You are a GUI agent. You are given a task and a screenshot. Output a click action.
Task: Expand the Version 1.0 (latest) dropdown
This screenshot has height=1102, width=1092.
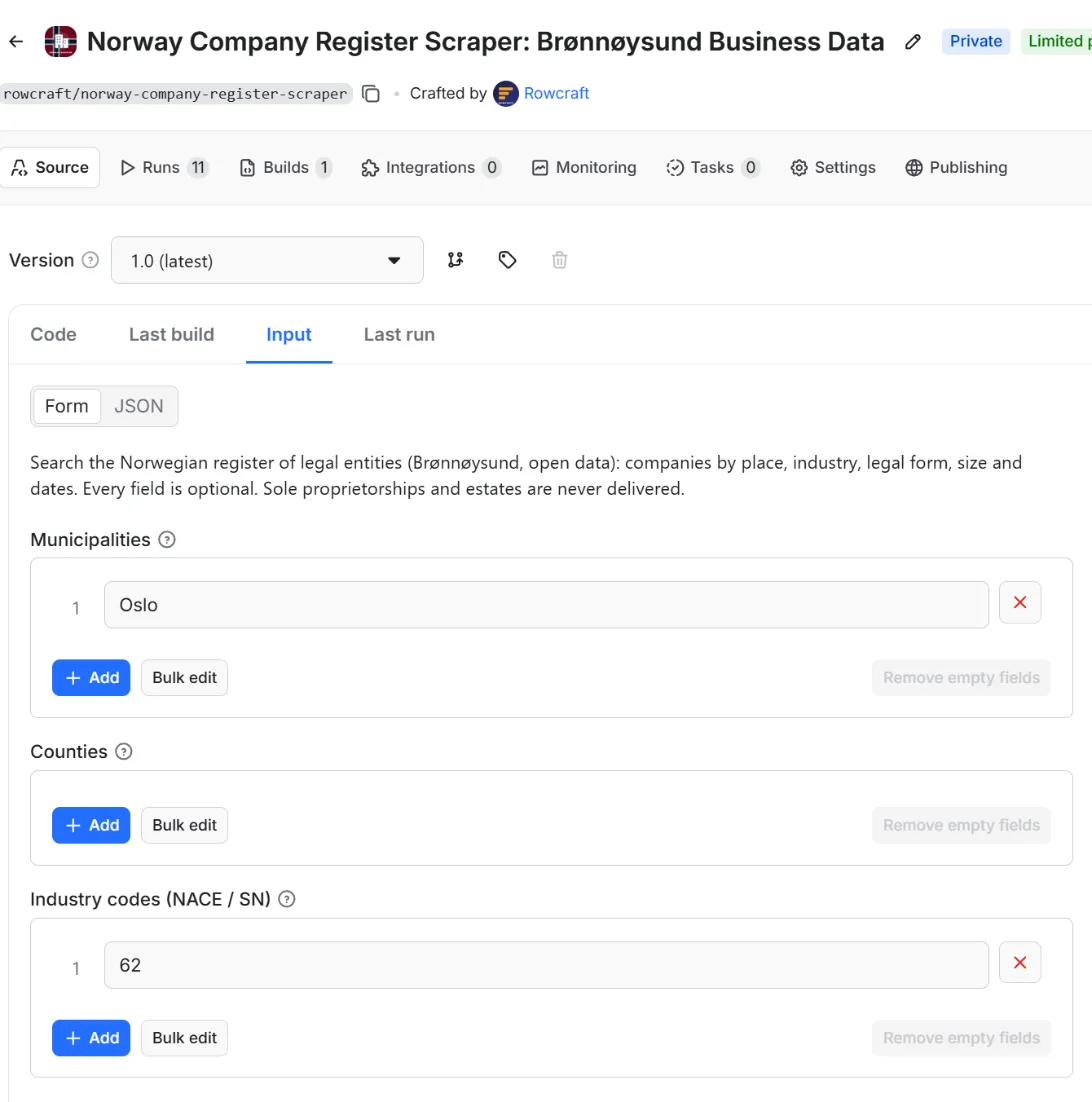(x=267, y=260)
